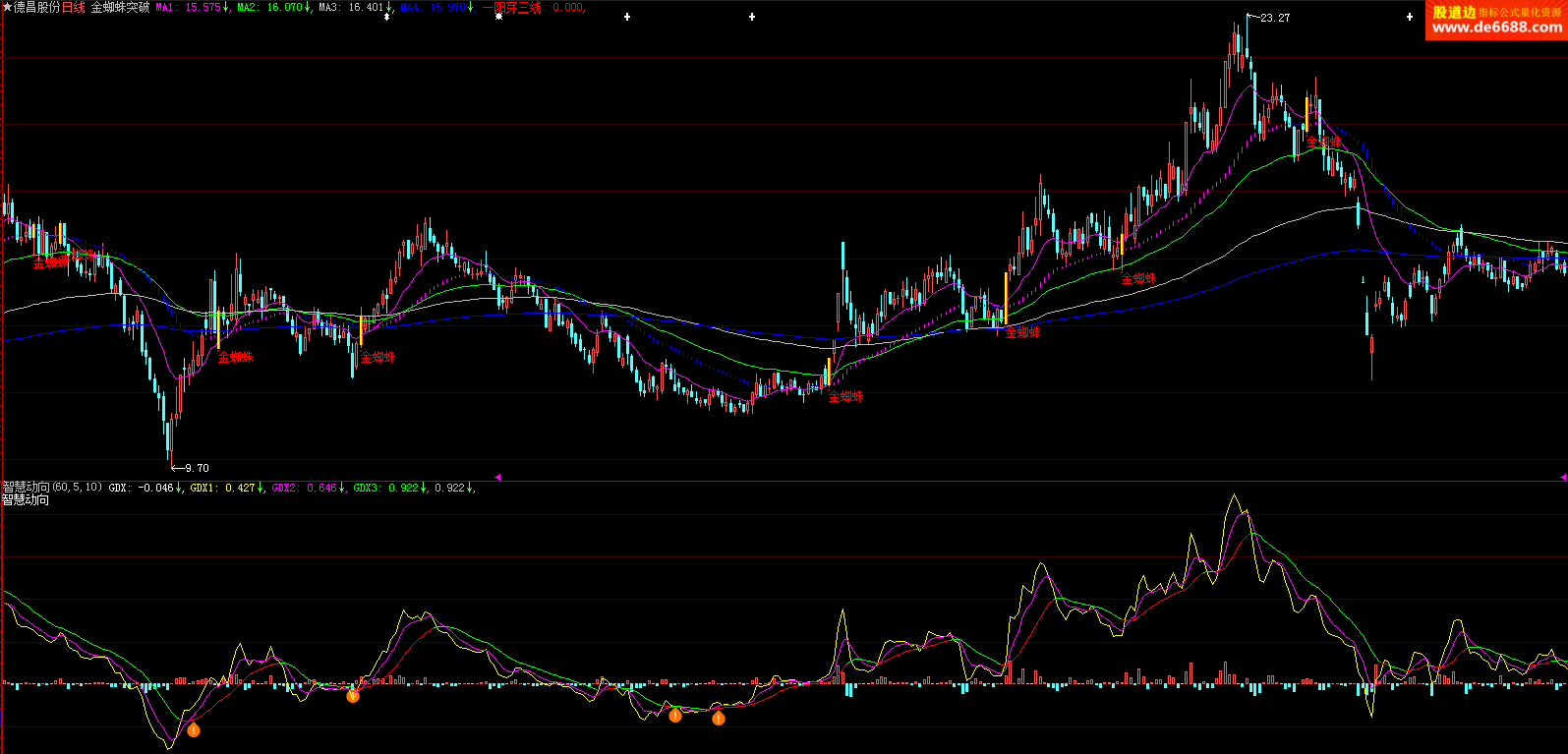Click the 9.70 lowest price label
Image resolution: width=1568 pixels, height=754 pixels.
point(196,468)
